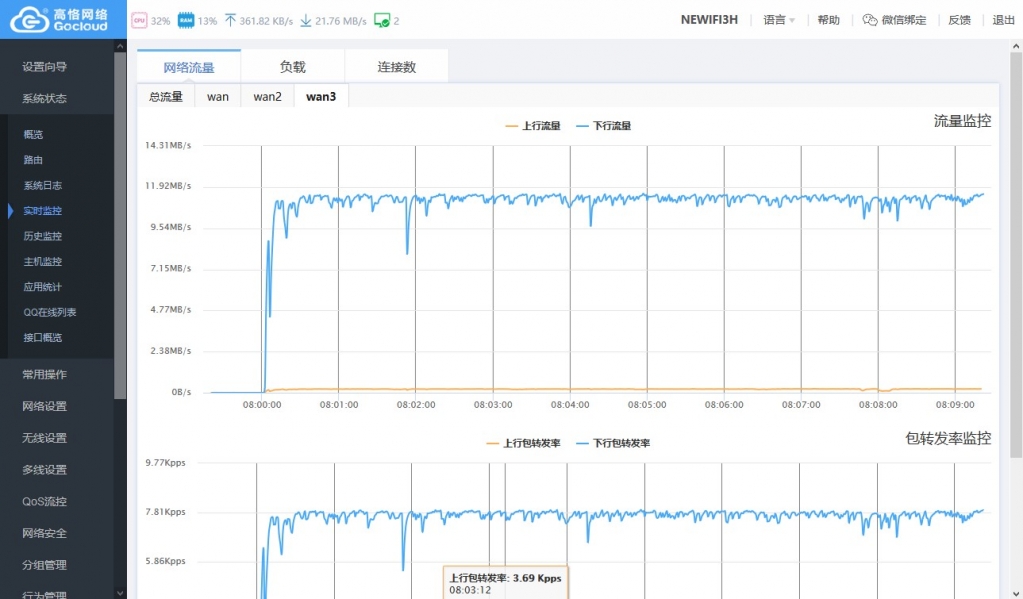The width and height of the screenshot is (1023, 599).
Task: Expand the 多线设置 sidebar section
Action: [x=44, y=470]
